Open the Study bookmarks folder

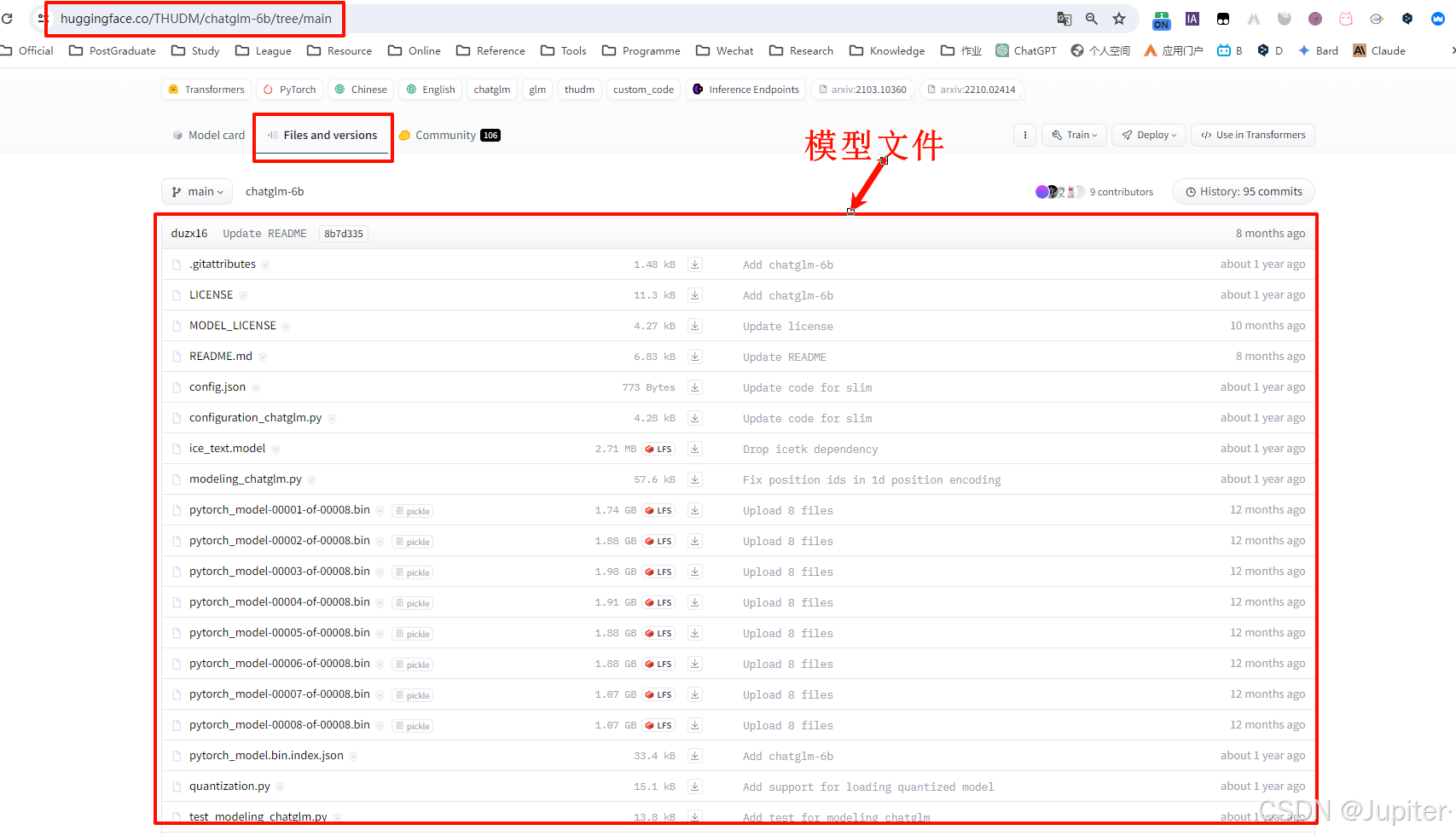(195, 51)
